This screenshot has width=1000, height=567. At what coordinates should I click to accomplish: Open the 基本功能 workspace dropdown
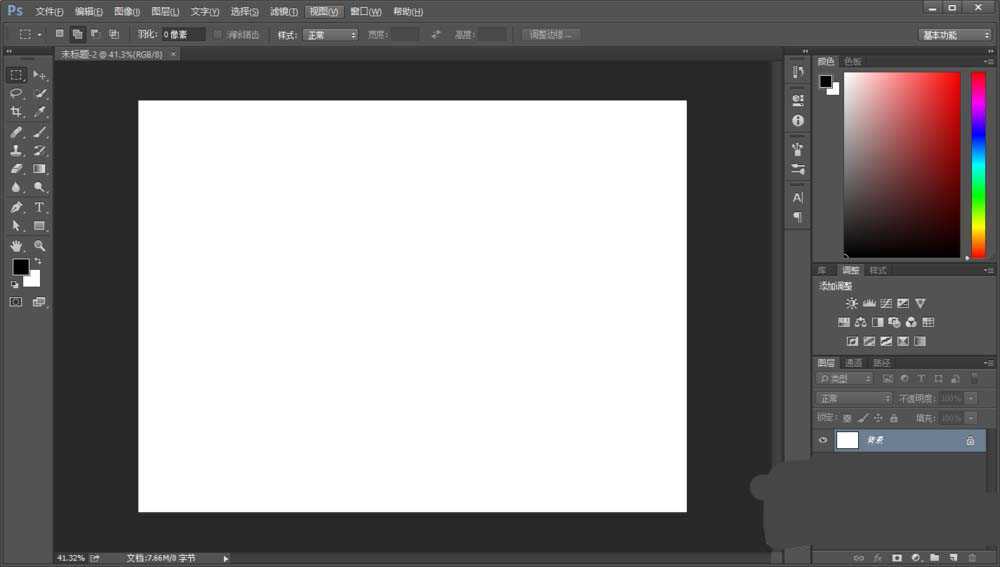point(954,35)
